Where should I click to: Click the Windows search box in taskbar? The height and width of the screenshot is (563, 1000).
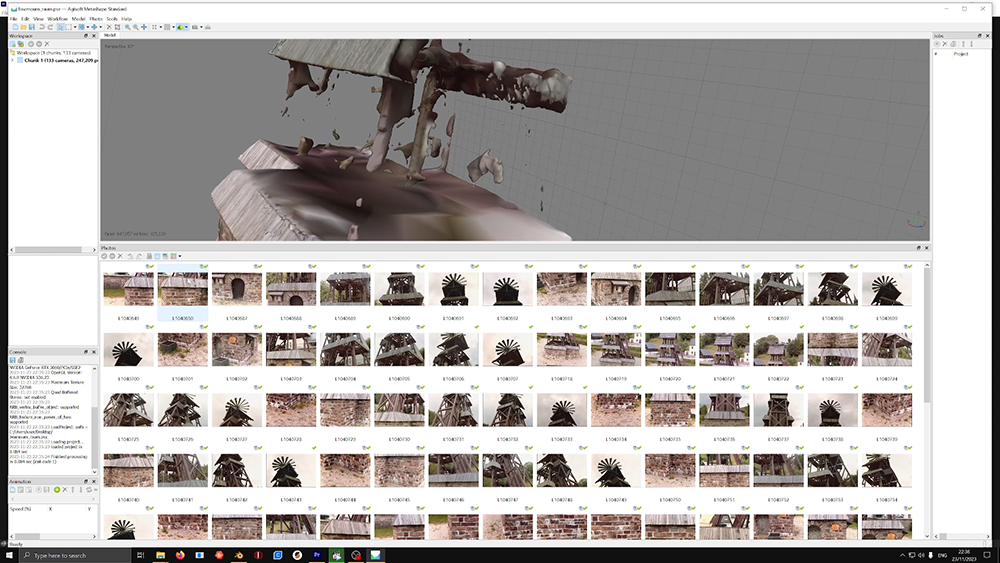pos(70,554)
